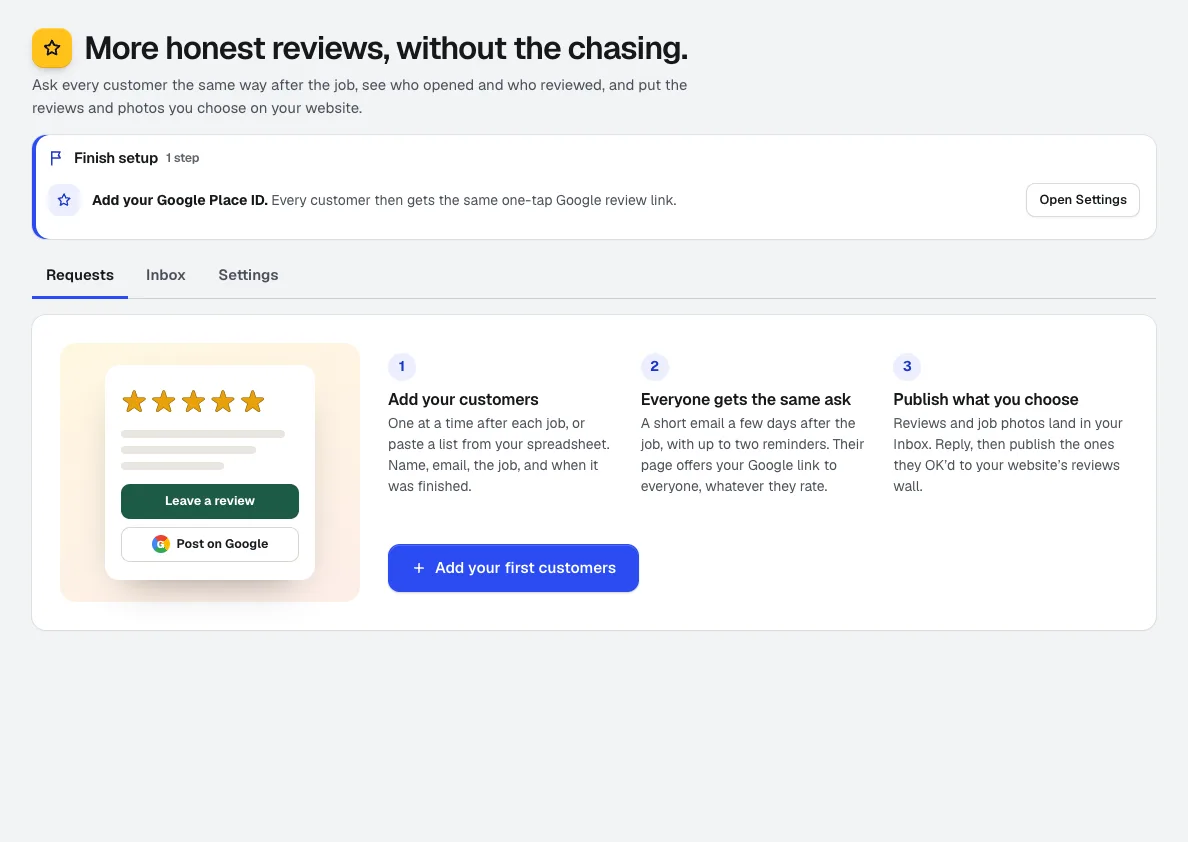The width and height of the screenshot is (1188, 842).
Task: Click the yellow star logo icon
Action: point(52,48)
